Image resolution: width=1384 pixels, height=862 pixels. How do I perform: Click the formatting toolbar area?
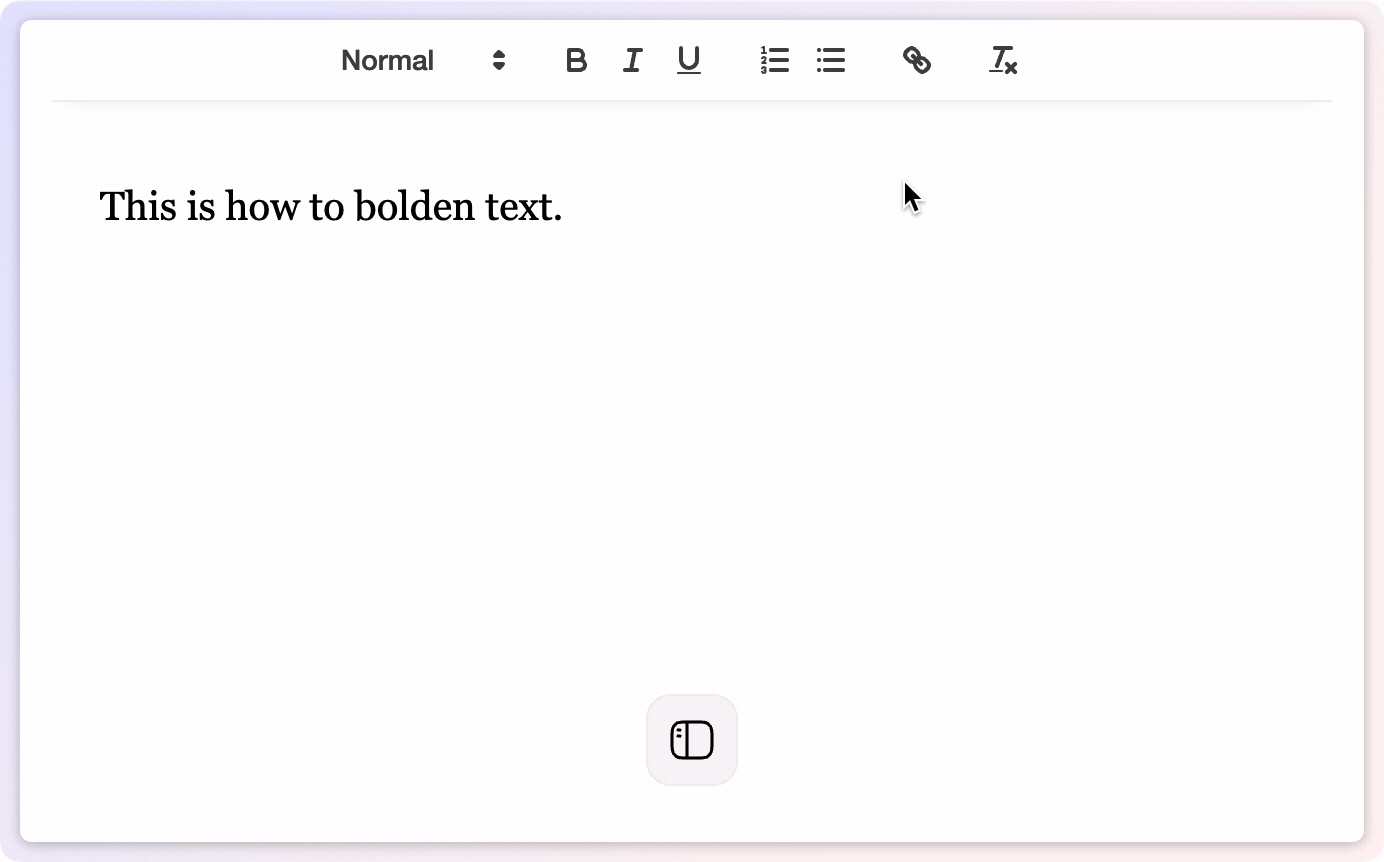[x=690, y=61]
